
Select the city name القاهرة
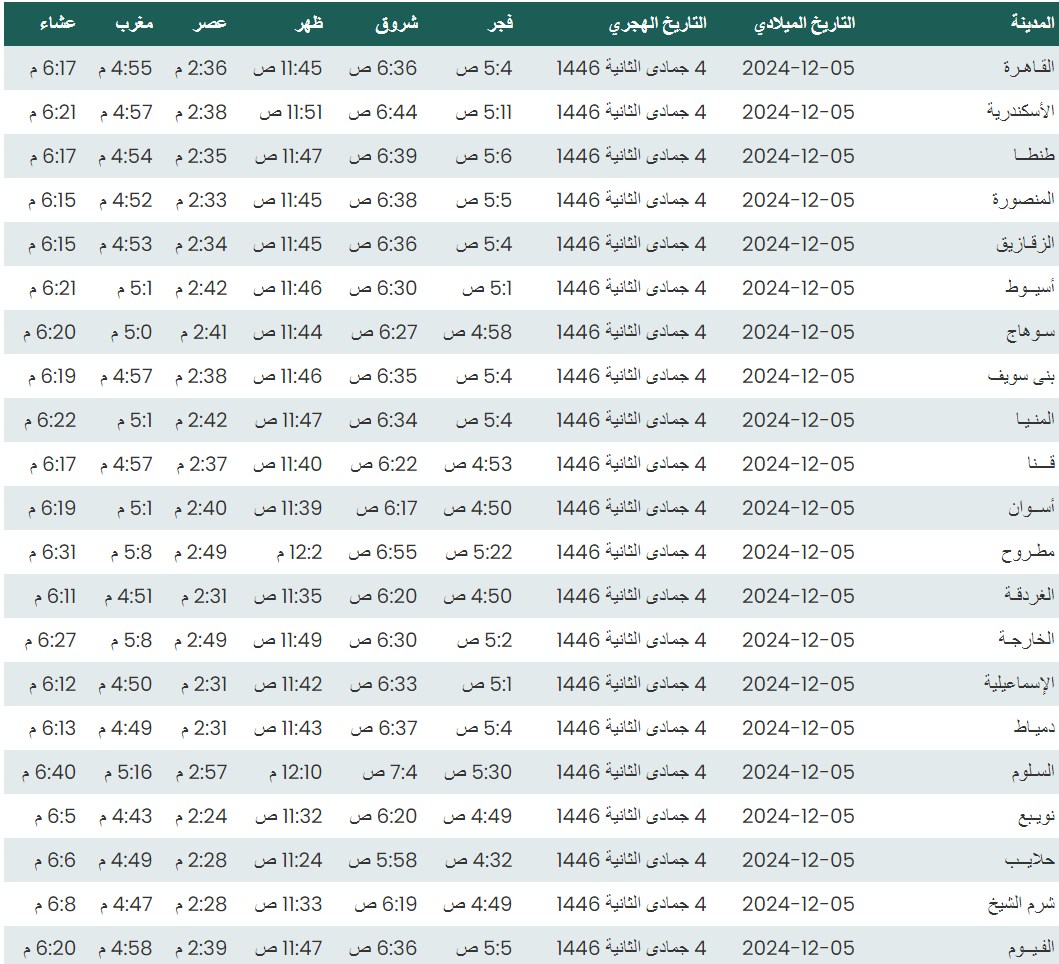pos(1029,68)
